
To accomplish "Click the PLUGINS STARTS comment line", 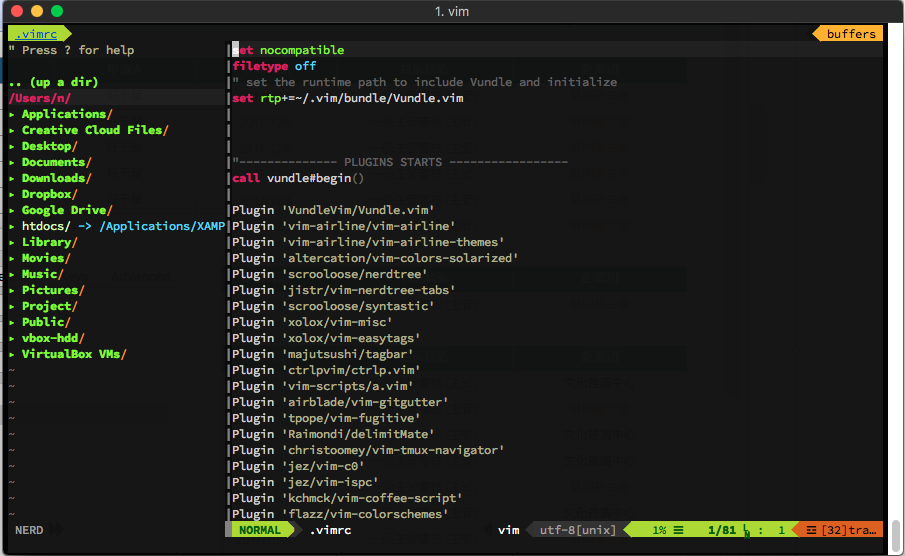I will 400,162.
